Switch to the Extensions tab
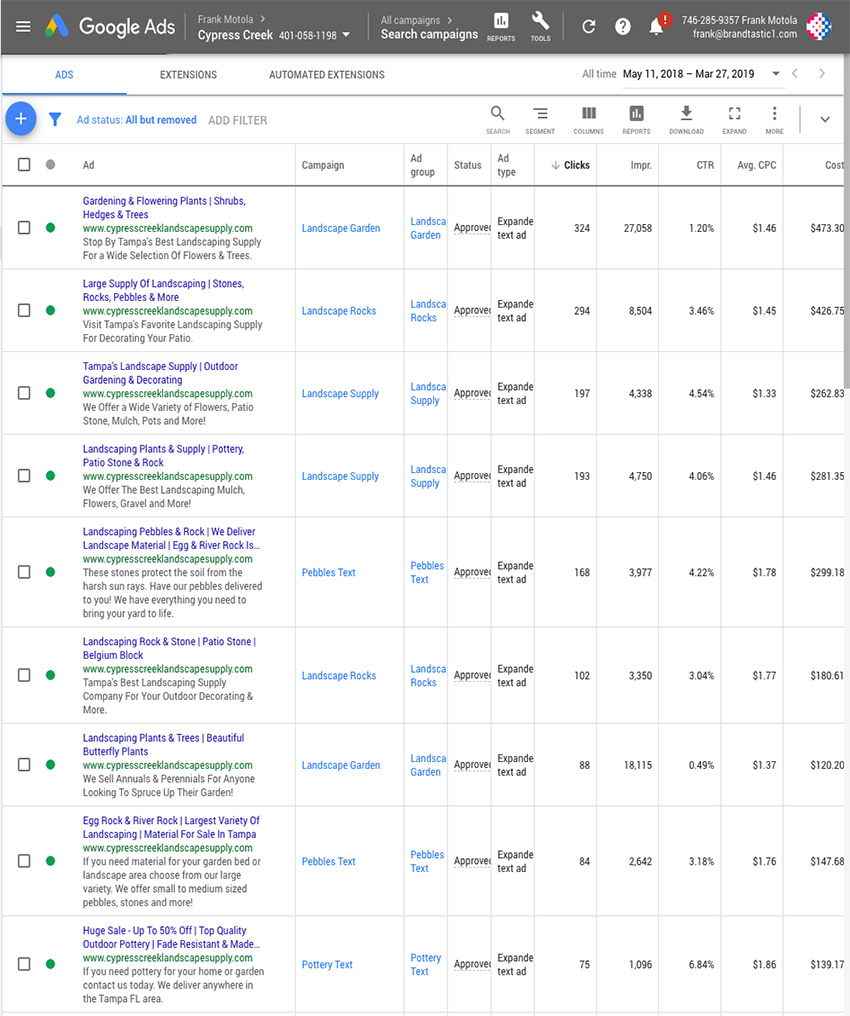The image size is (850, 1016). pyautogui.click(x=189, y=75)
